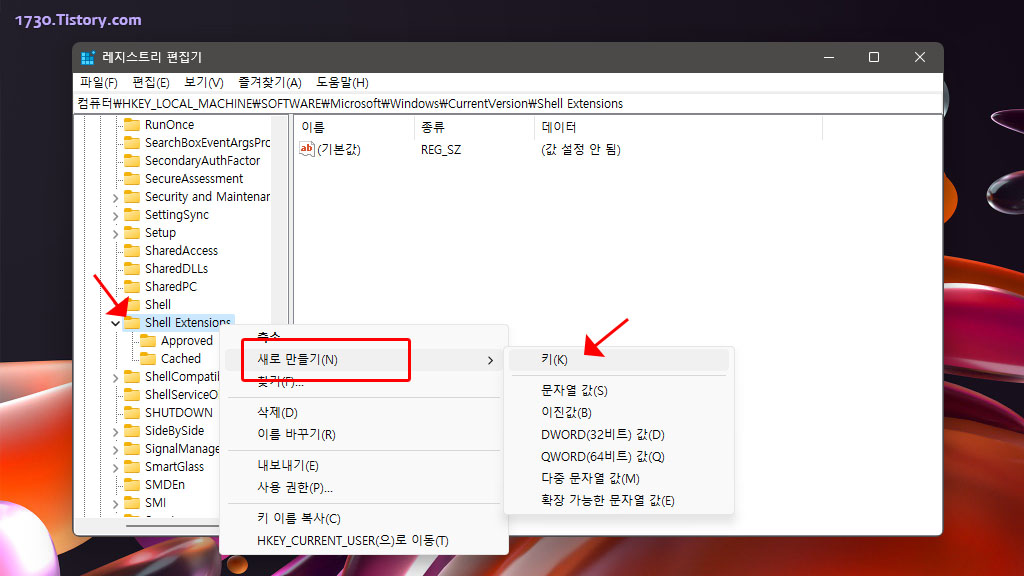Click the Cached subkey folder icon

pos(148,359)
